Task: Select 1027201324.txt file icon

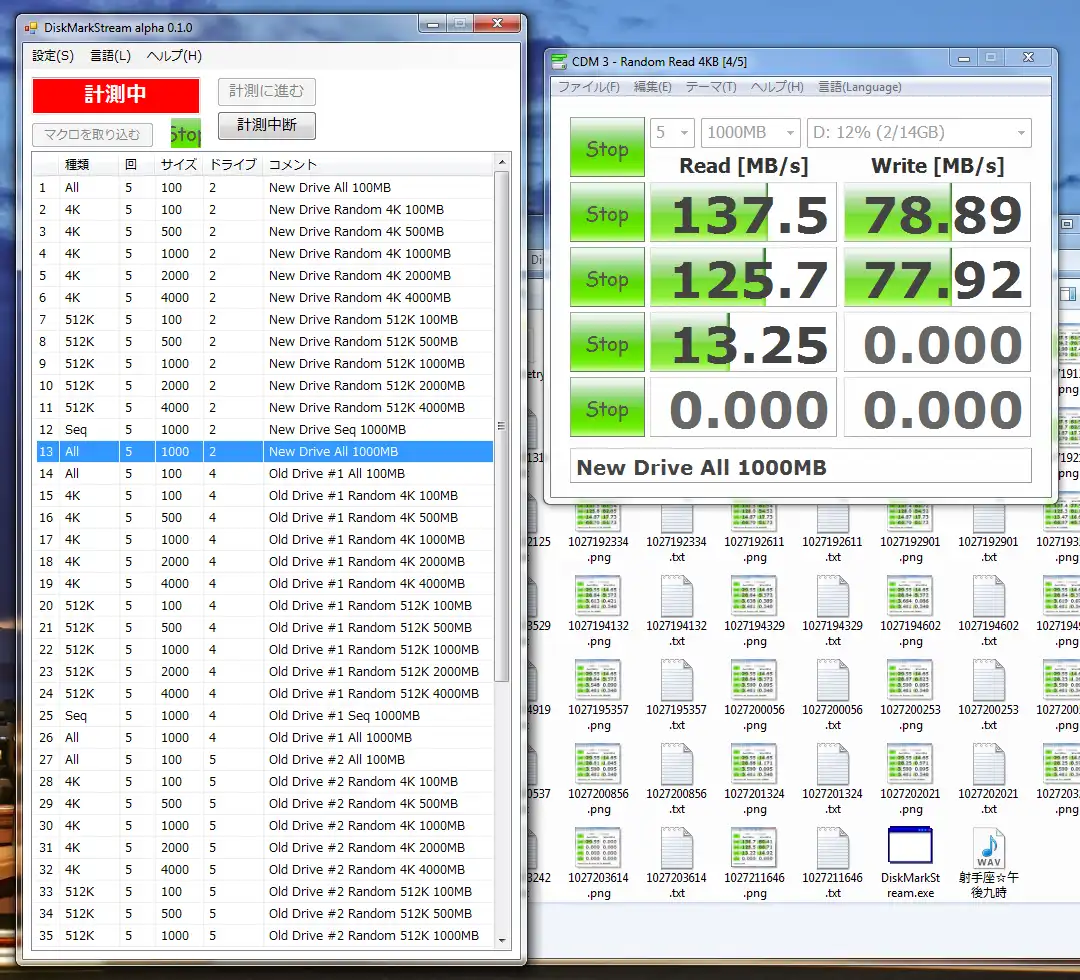Action: (832, 764)
